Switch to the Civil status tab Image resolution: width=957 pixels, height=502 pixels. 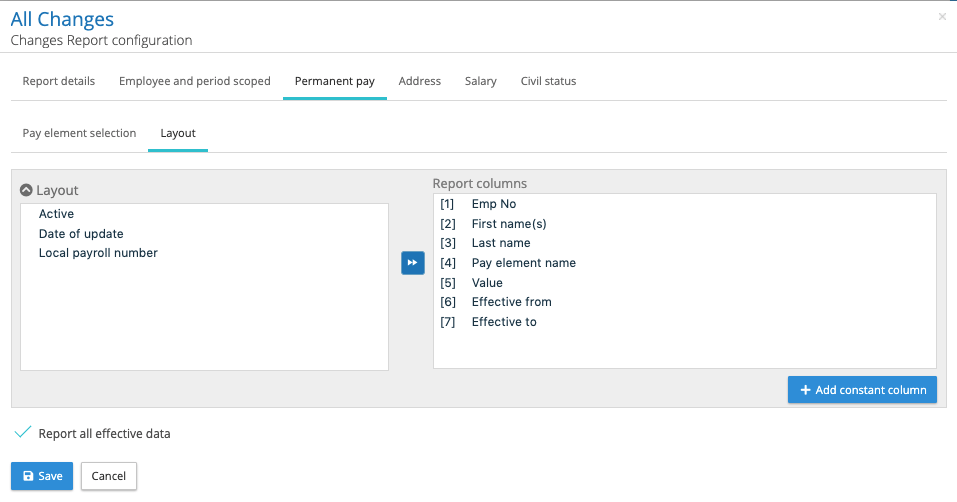(x=548, y=81)
